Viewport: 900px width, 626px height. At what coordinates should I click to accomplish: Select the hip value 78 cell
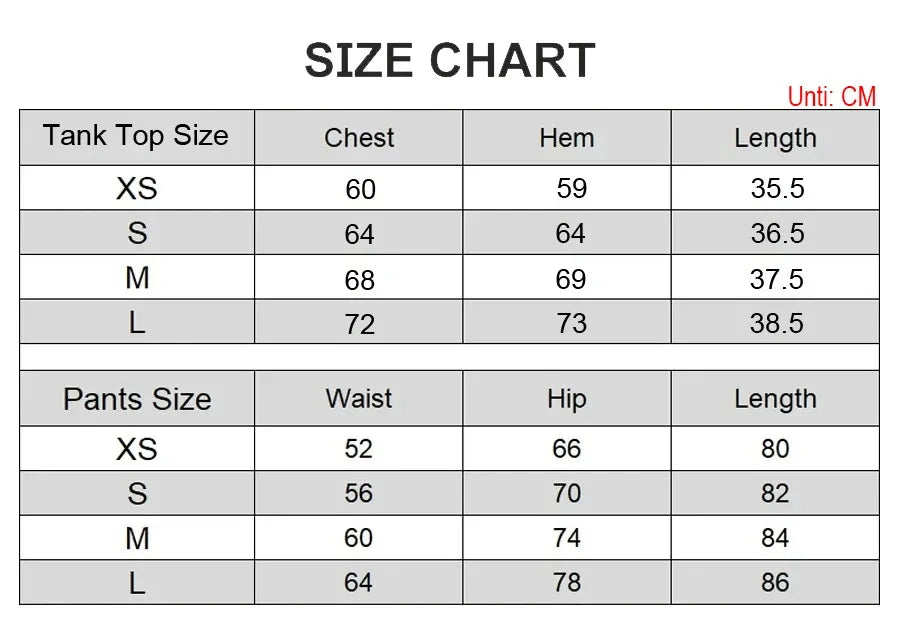tap(566, 582)
